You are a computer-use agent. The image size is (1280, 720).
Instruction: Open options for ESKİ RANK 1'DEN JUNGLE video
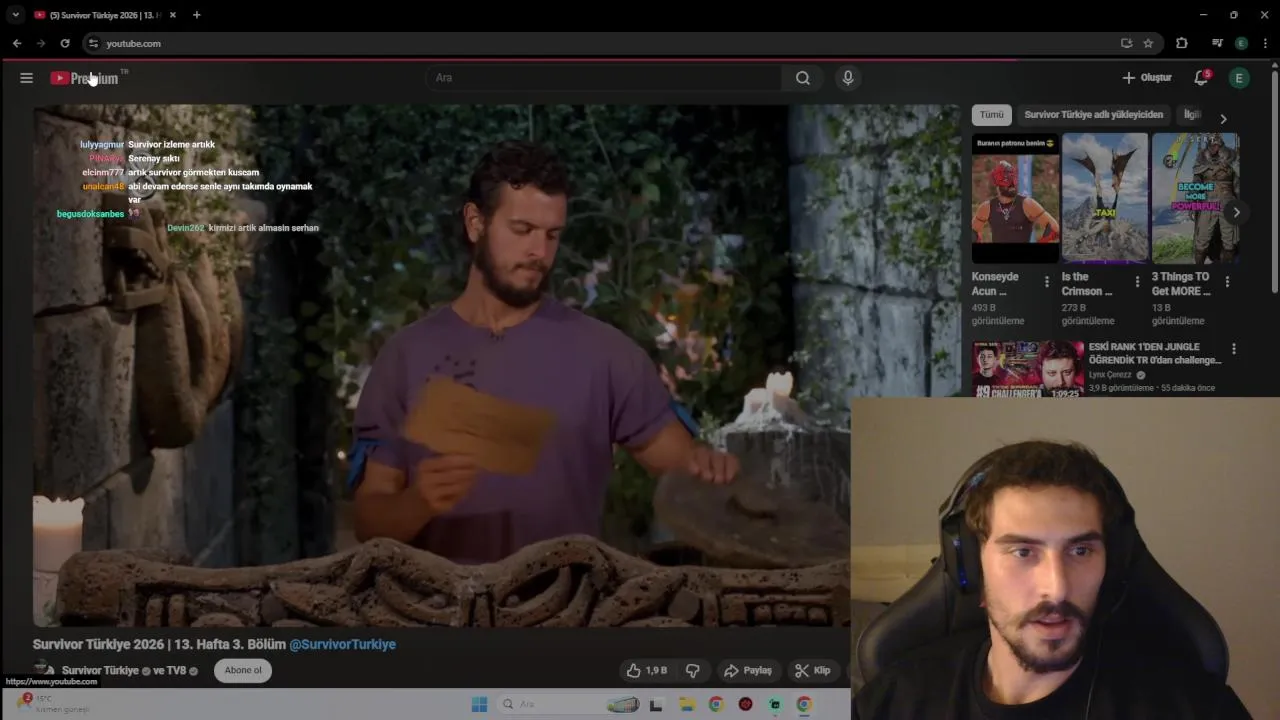[1234, 349]
